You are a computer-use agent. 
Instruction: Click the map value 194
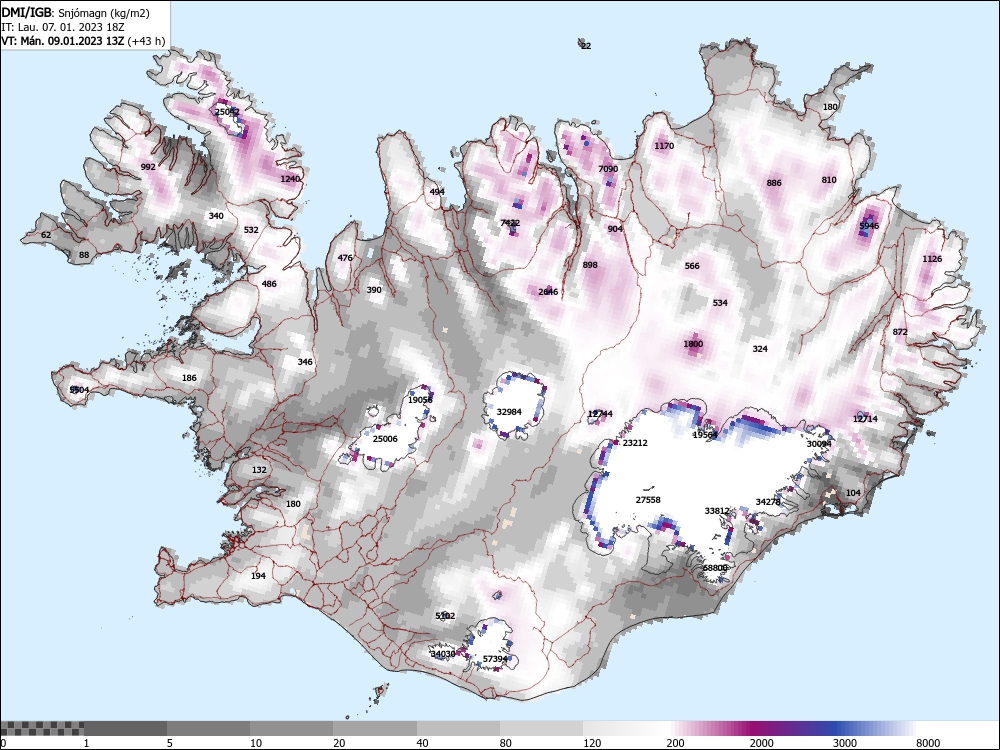(258, 576)
